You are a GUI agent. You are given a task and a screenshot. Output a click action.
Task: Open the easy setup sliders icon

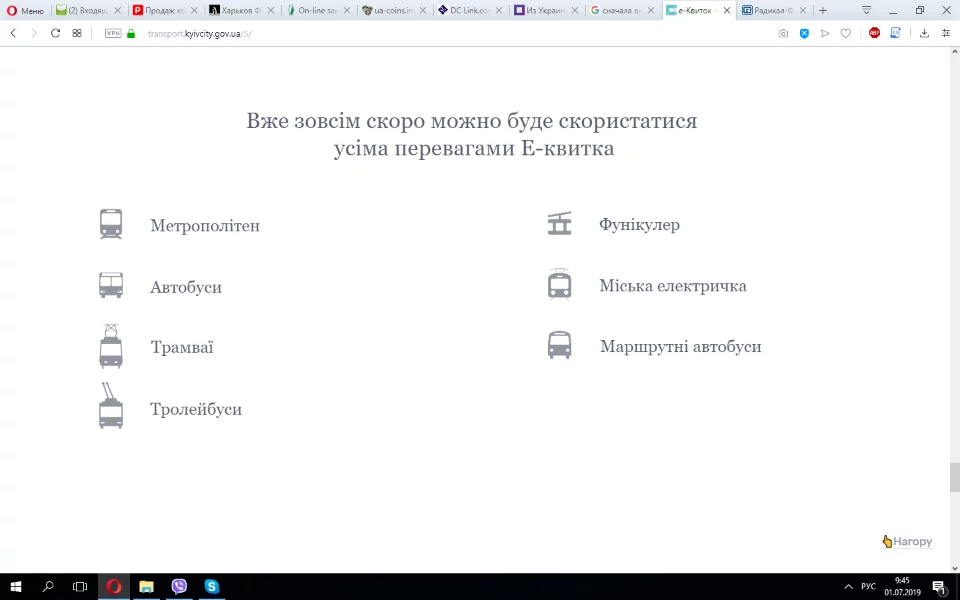tap(946, 34)
